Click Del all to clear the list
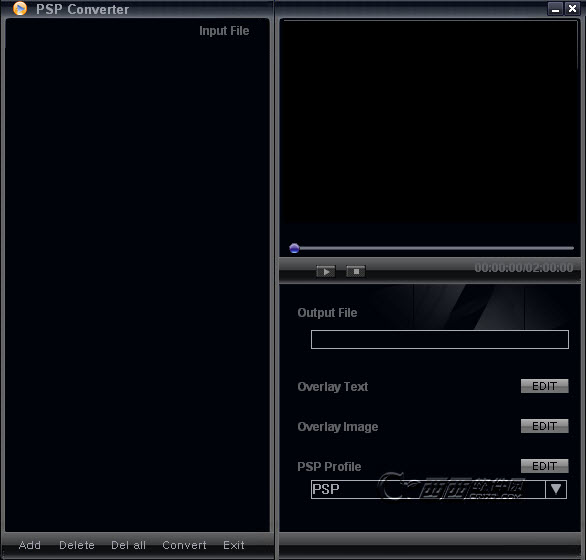Image resolution: width=586 pixels, height=560 pixels. point(128,545)
